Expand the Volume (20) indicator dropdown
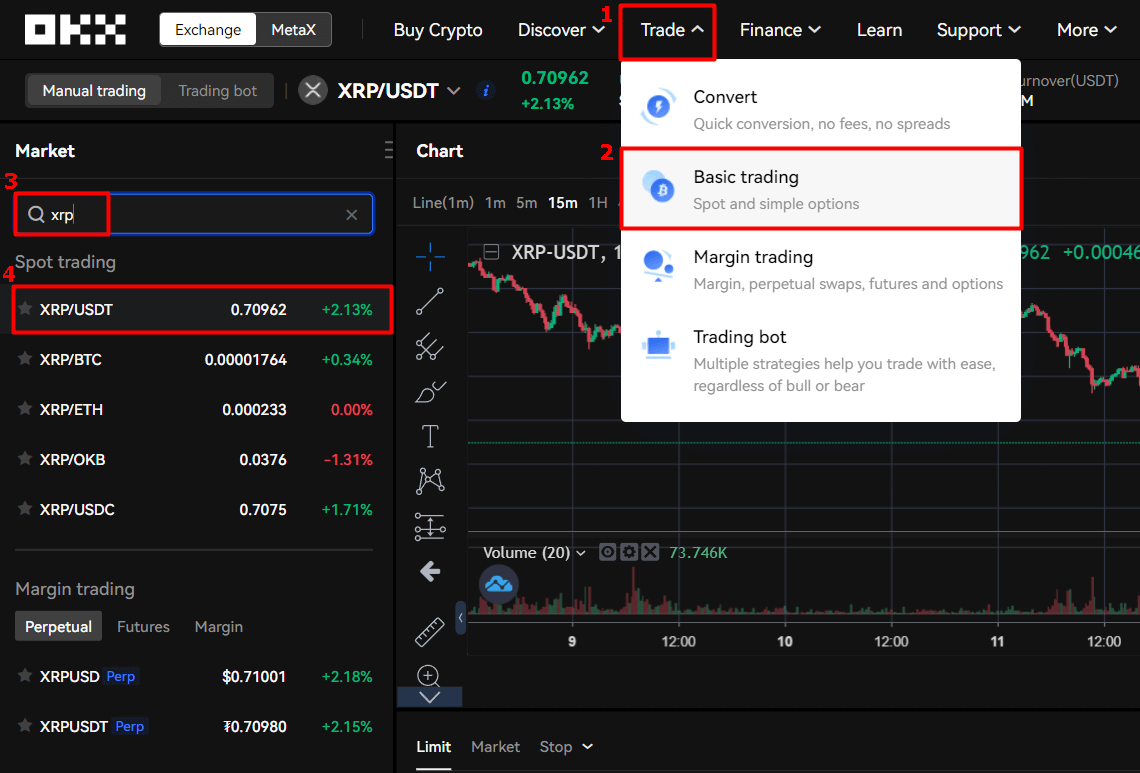The height and width of the screenshot is (773, 1140). 581,553
